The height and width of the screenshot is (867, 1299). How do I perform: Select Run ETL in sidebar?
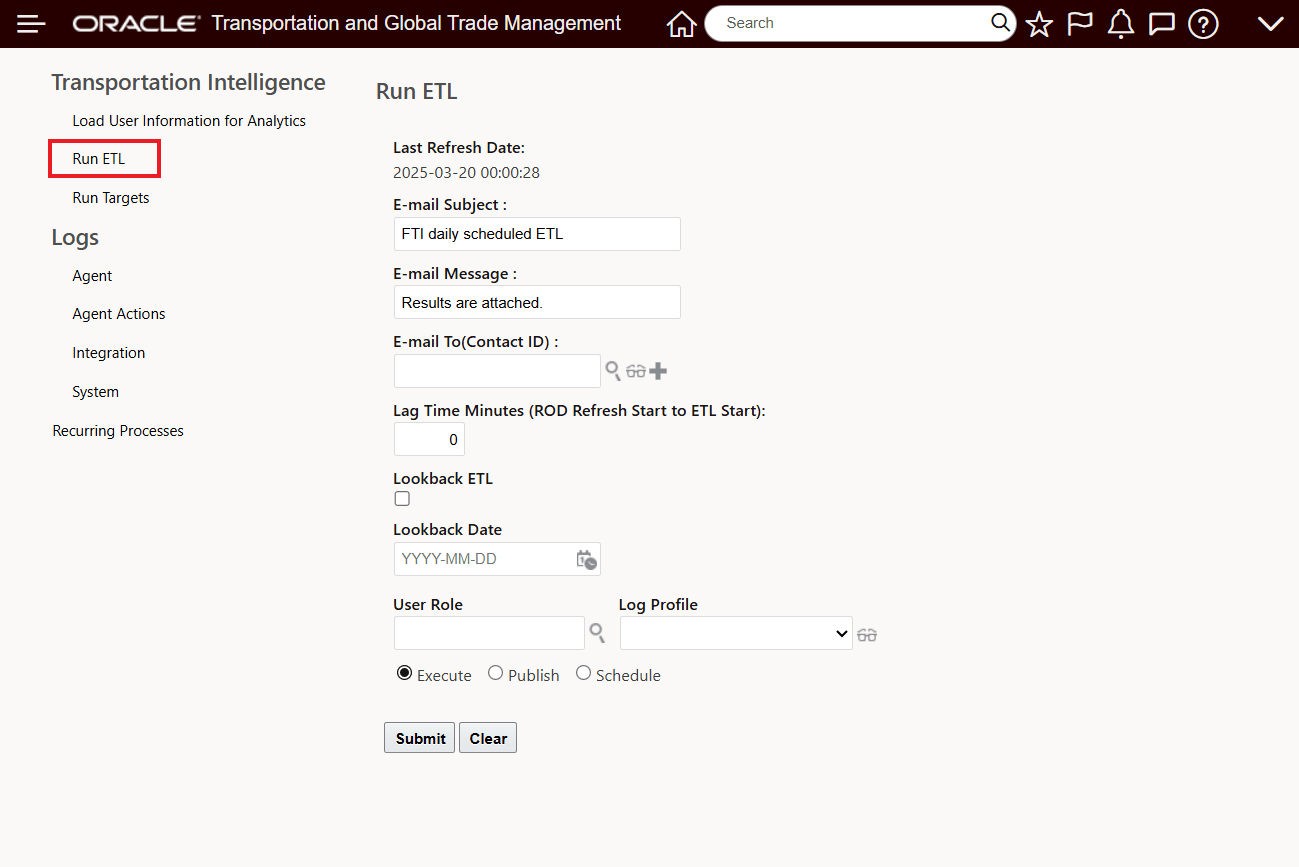pos(99,159)
